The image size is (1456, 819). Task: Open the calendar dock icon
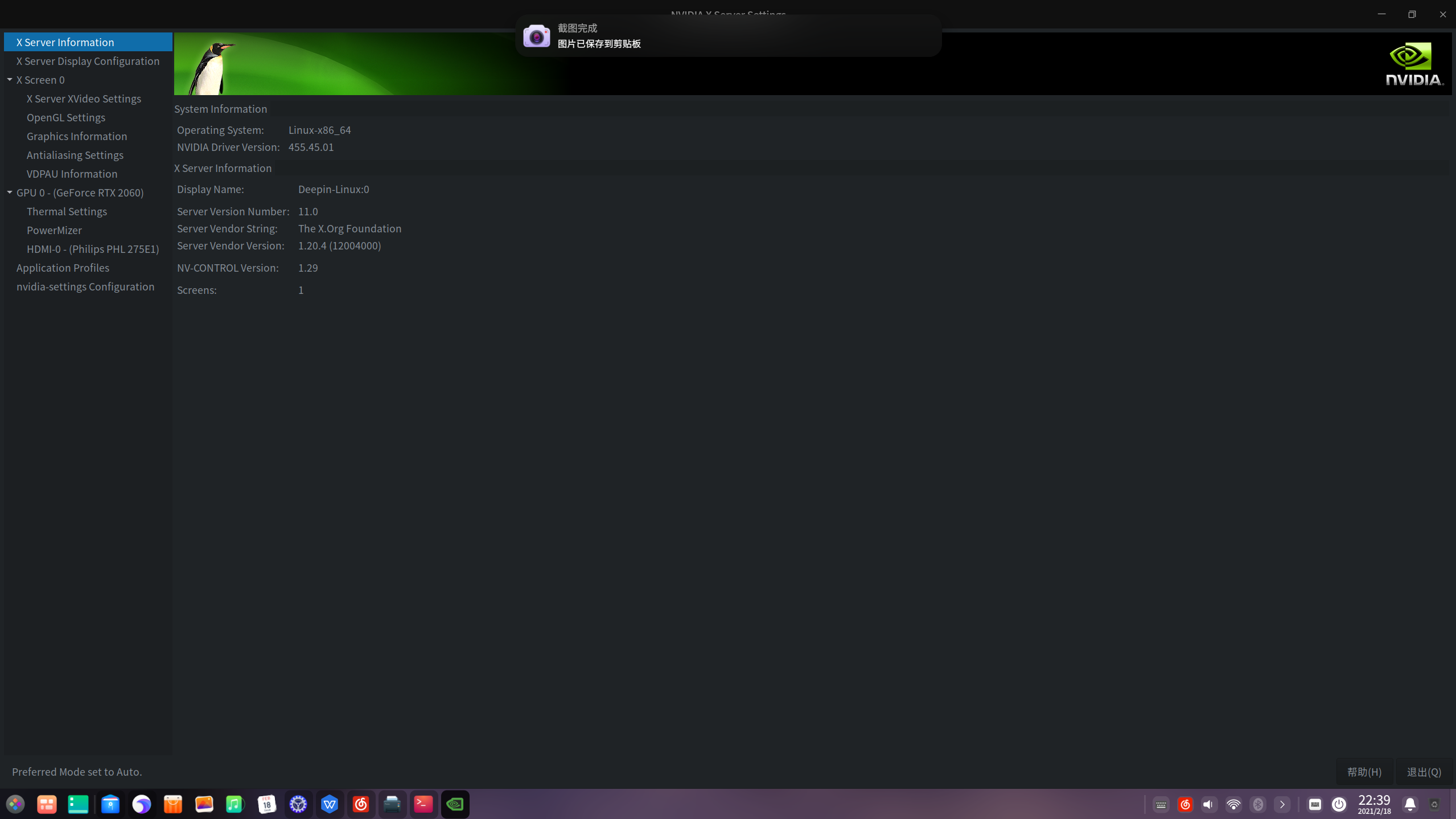267,804
